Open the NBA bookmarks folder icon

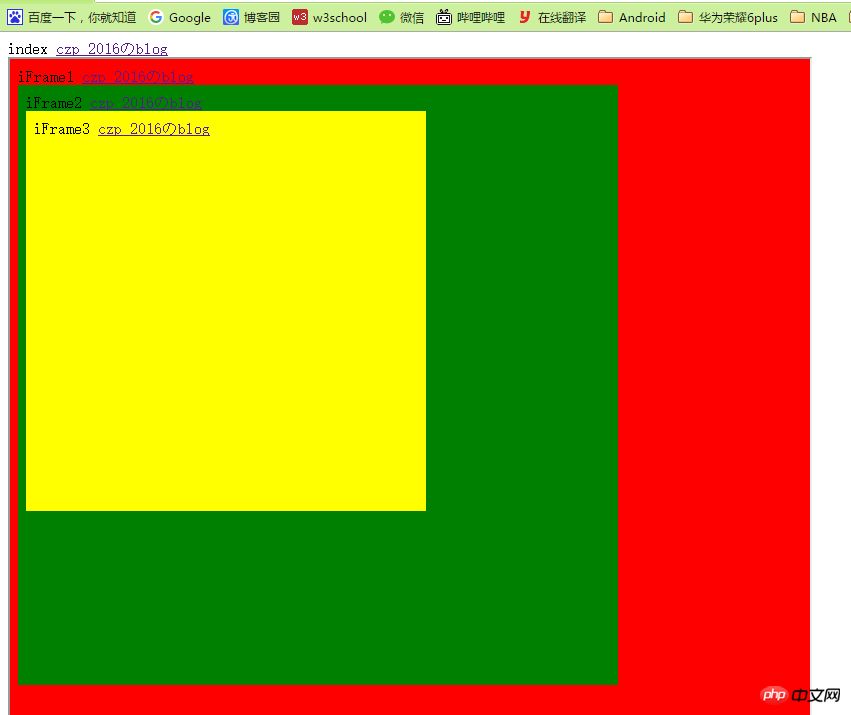point(797,17)
